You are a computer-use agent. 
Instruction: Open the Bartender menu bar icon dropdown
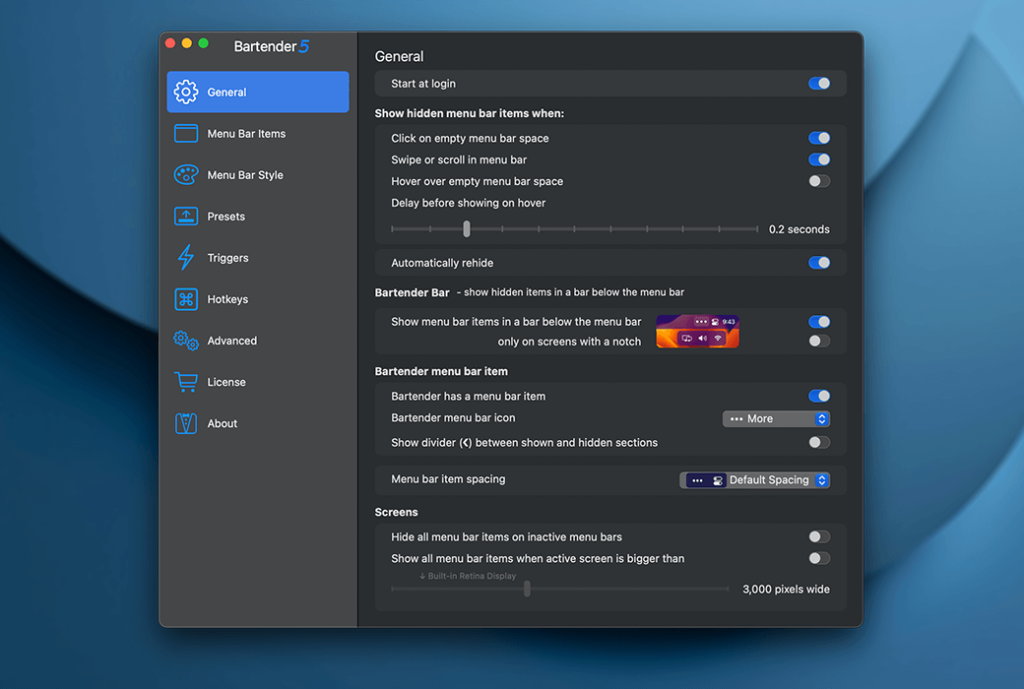click(x=776, y=418)
